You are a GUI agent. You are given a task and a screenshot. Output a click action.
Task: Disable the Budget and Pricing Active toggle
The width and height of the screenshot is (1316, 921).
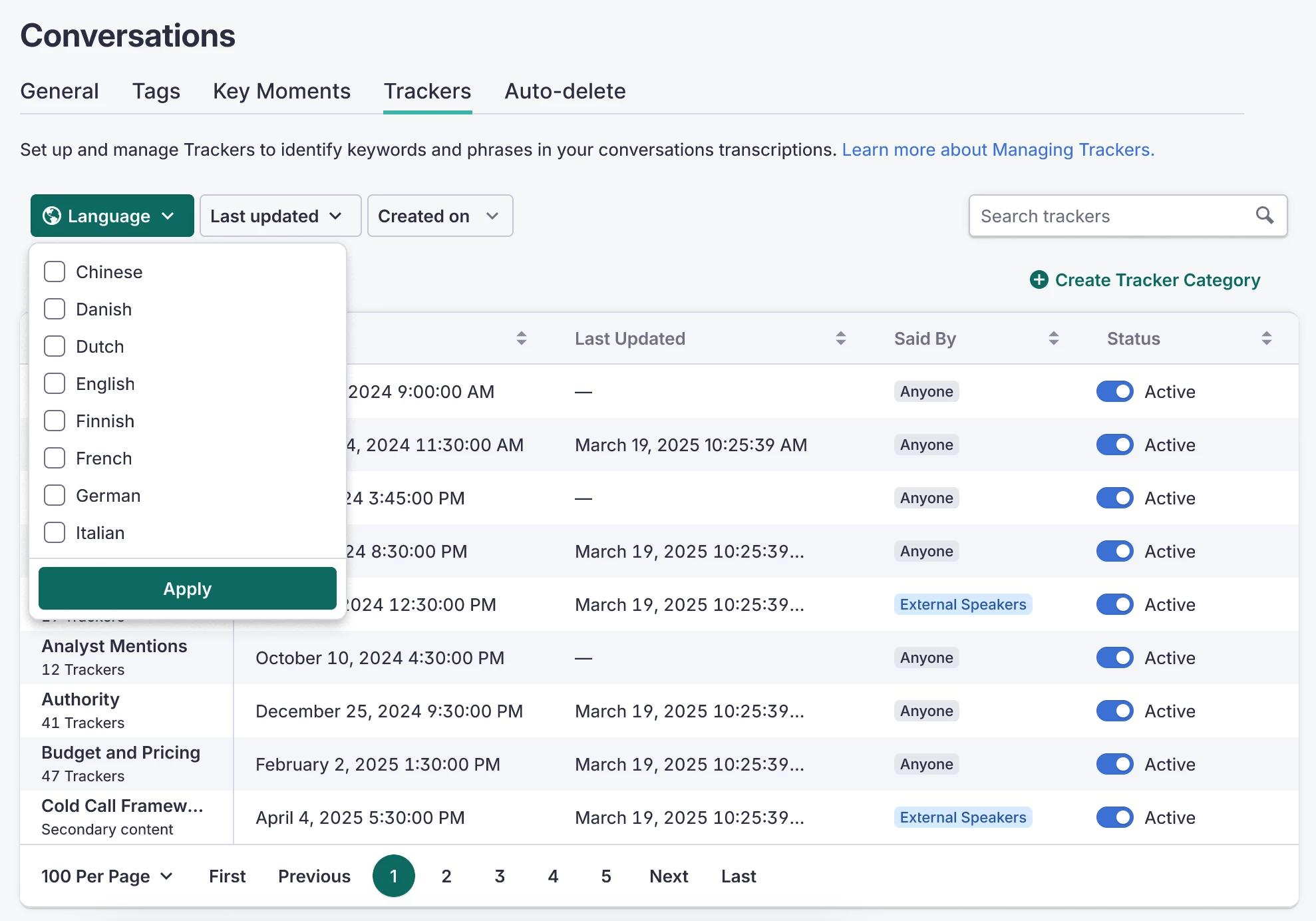click(x=1114, y=765)
